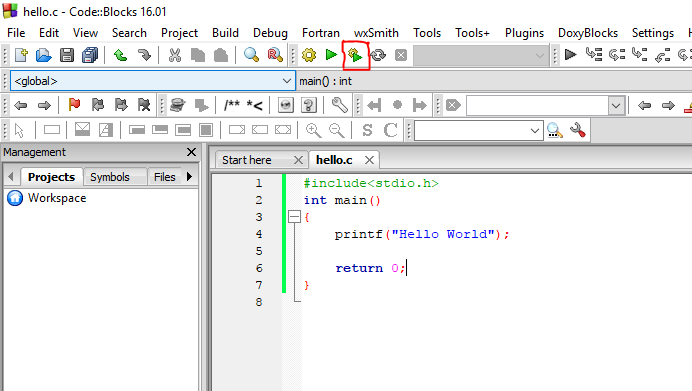
Task: Undo the last edit
Action: pyautogui.click(x=120, y=55)
